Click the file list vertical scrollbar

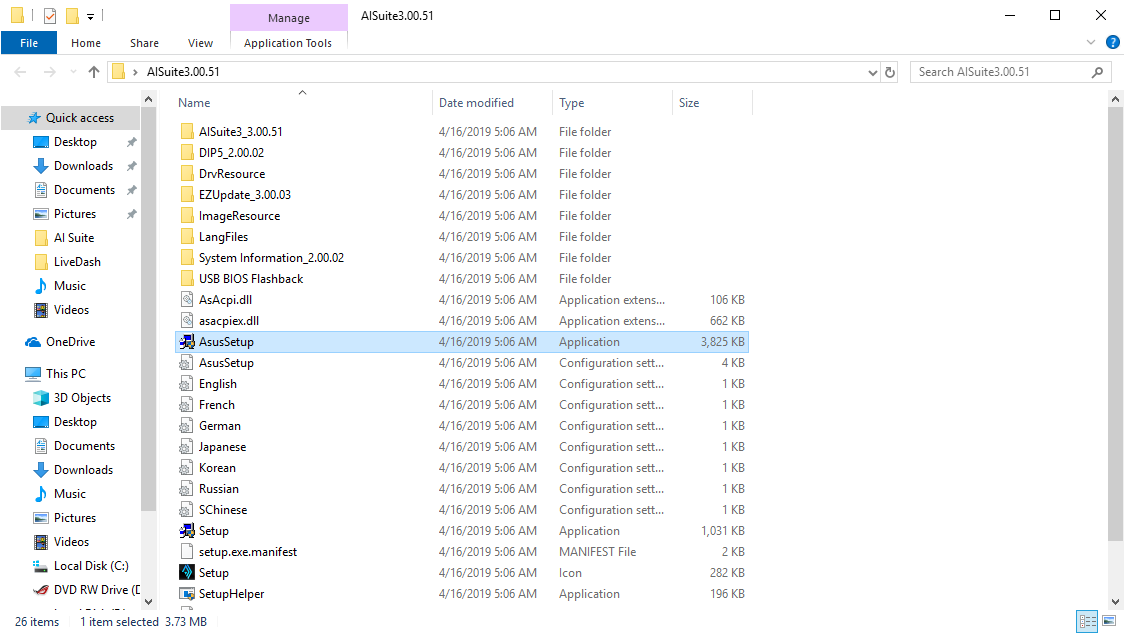point(1115,323)
